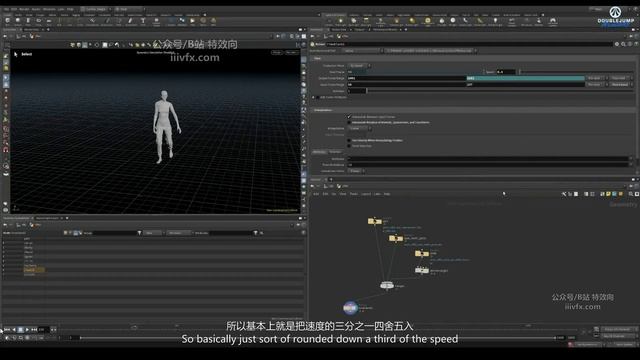This screenshot has width=640, height=360.
Task: Open the Assets menu
Action: (x=36, y=9)
